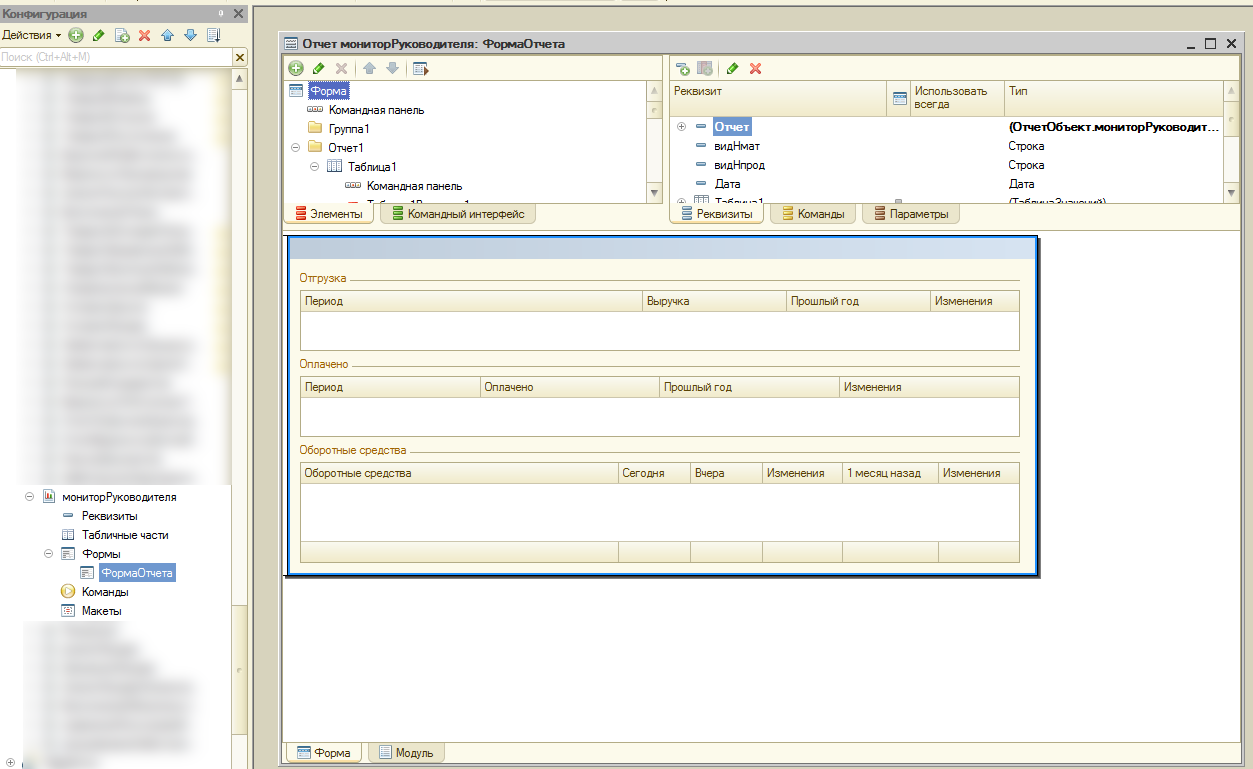
Task: Click the blue move up arrow in Конфигурация toolbar
Action: pos(167,35)
